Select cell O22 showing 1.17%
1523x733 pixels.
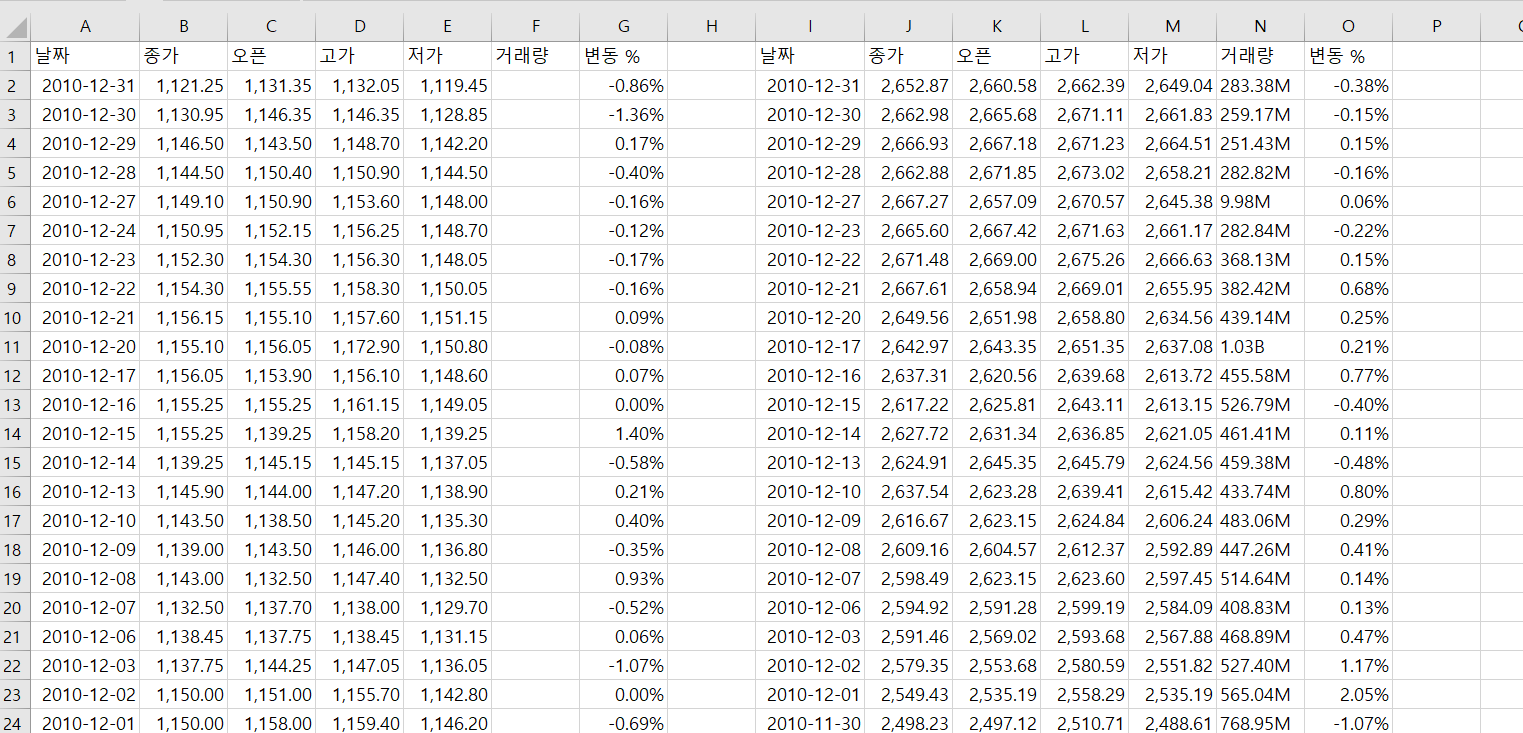tap(1348, 665)
